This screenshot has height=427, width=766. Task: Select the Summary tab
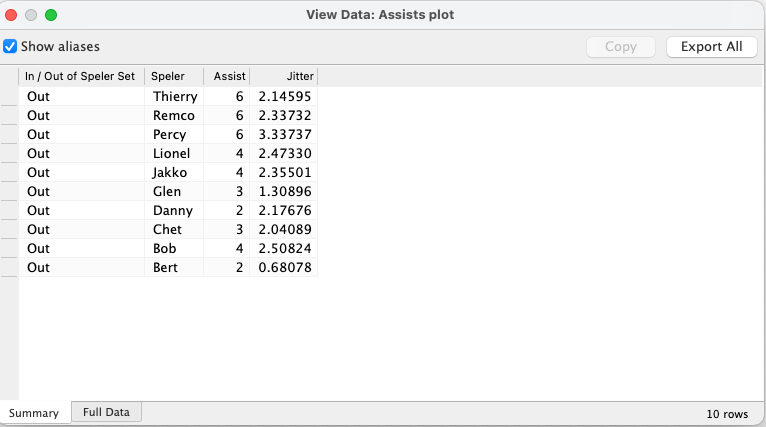34,413
